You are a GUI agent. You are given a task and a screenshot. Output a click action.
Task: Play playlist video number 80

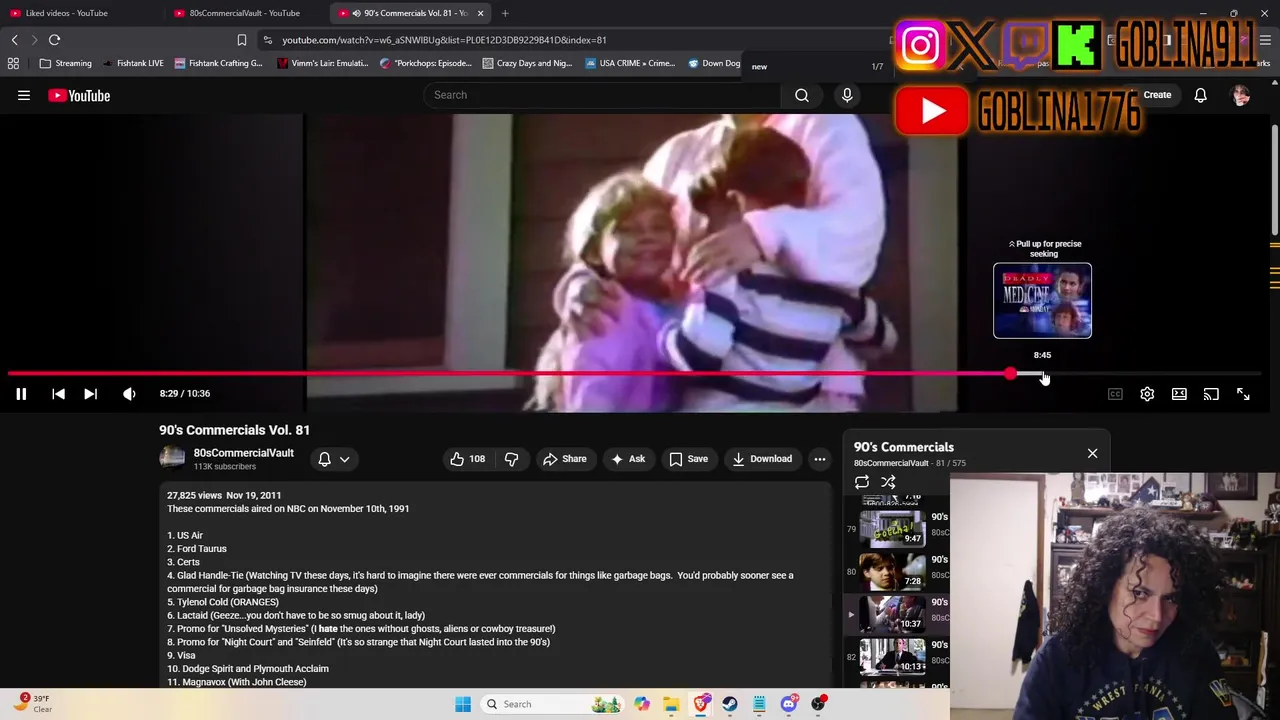pyautogui.click(x=893, y=571)
